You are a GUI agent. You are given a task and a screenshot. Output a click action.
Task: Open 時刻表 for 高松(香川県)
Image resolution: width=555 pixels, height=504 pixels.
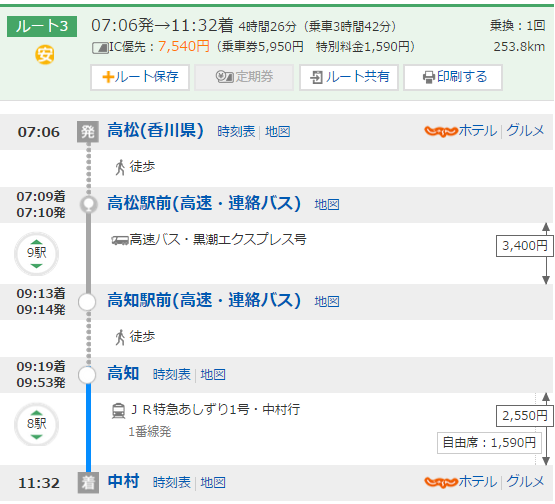click(x=236, y=132)
